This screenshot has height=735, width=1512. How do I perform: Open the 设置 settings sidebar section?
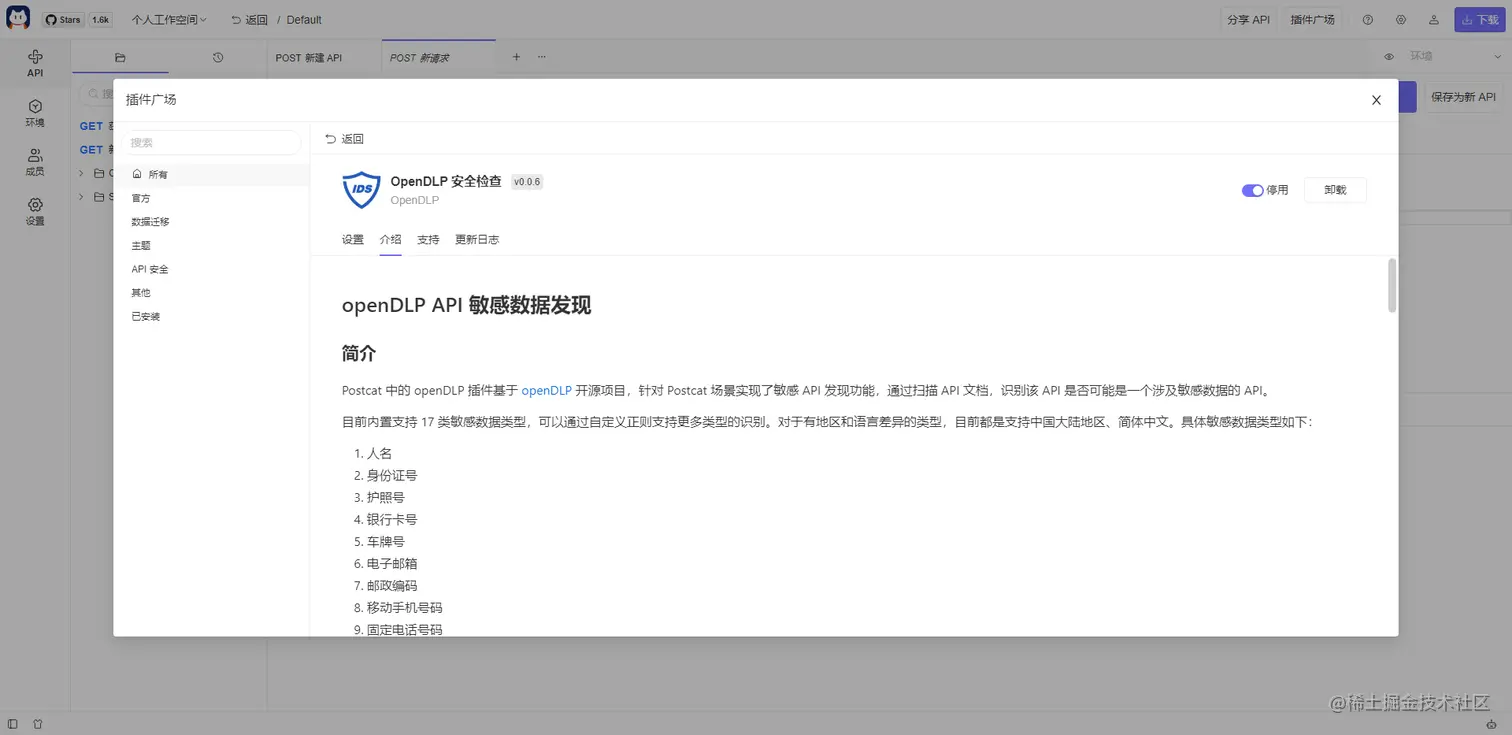[35, 211]
